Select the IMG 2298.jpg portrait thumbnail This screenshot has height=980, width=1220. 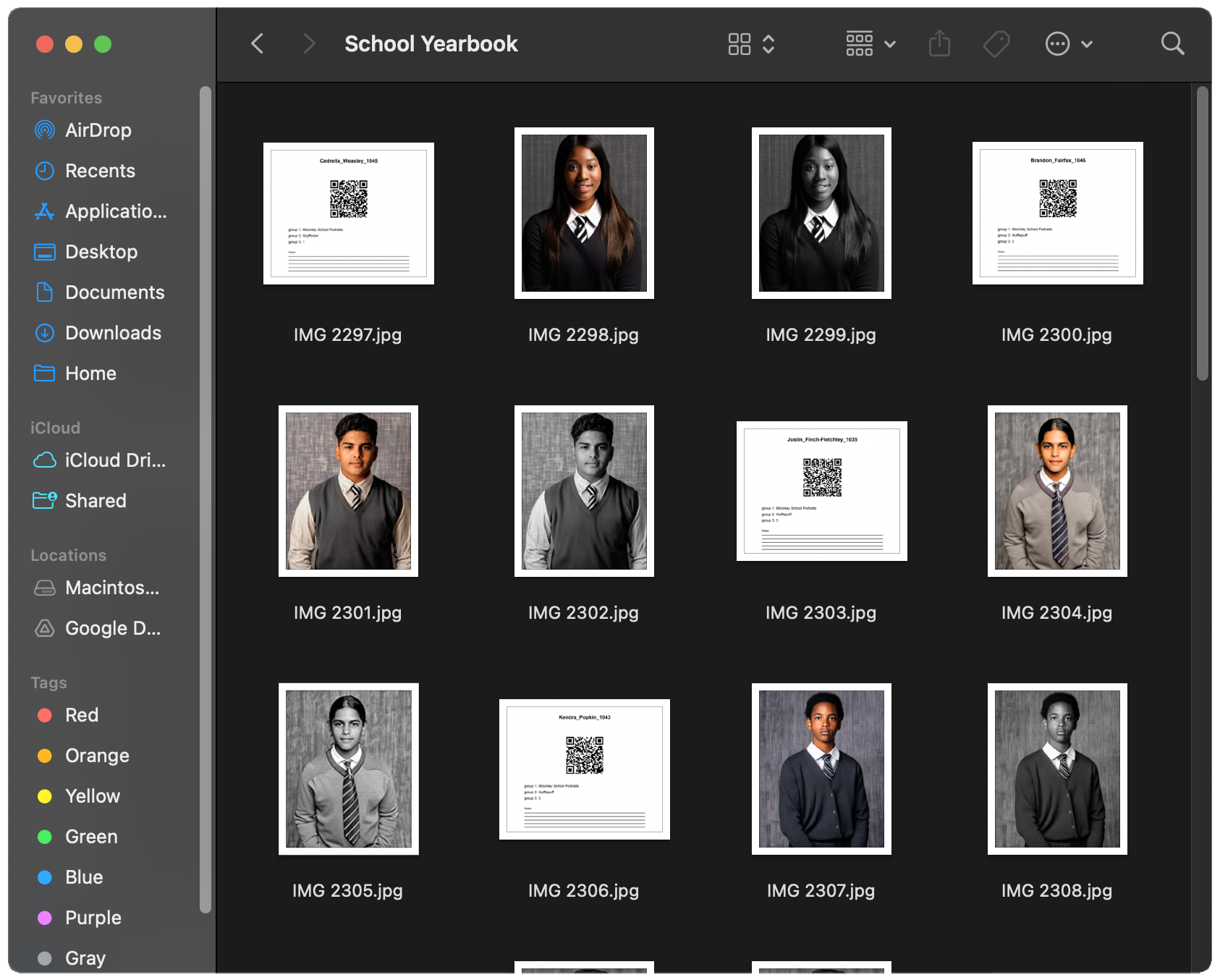click(584, 214)
